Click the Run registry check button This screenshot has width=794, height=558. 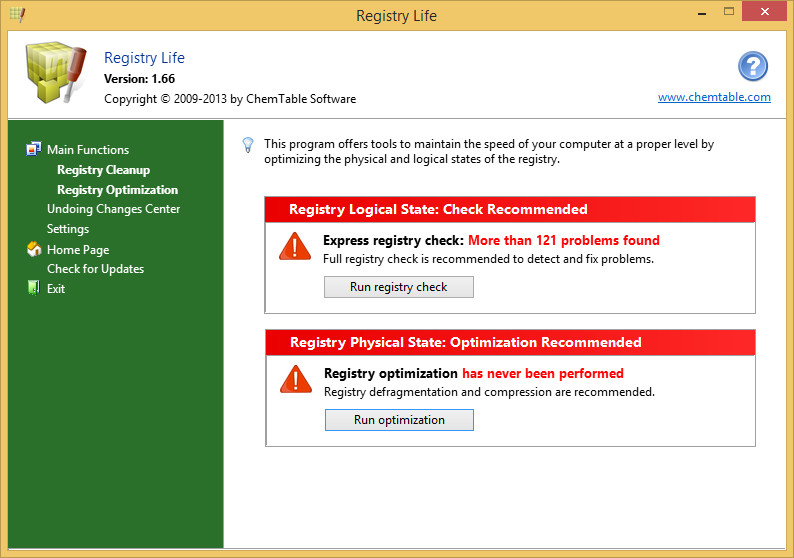399,287
